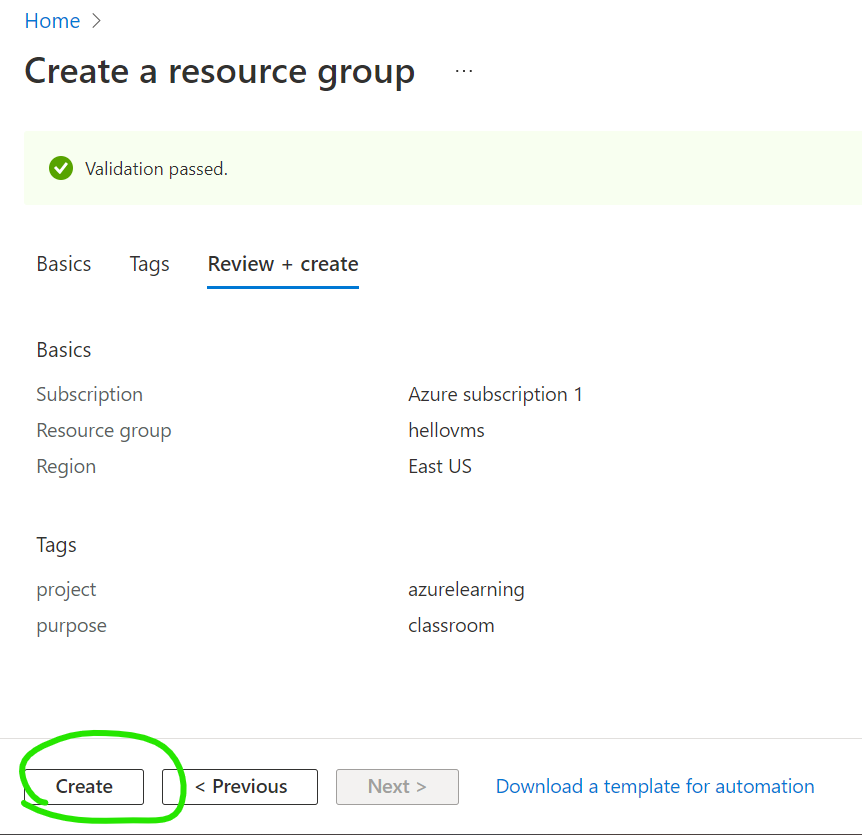
Task: Select the Review + create tab
Action: tap(283, 264)
